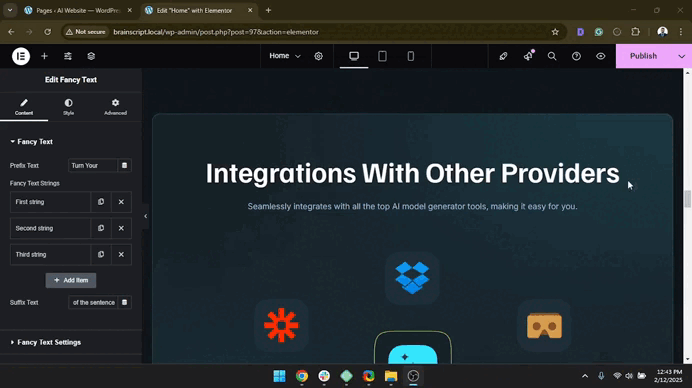Open page settings gear icon

tap(318, 56)
